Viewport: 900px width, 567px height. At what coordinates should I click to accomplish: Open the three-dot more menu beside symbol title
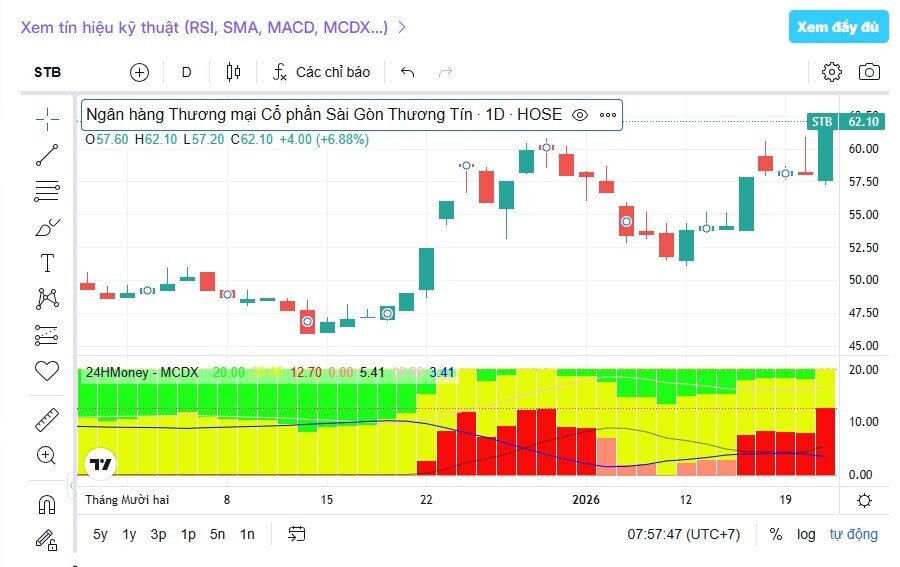(x=608, y=115)
